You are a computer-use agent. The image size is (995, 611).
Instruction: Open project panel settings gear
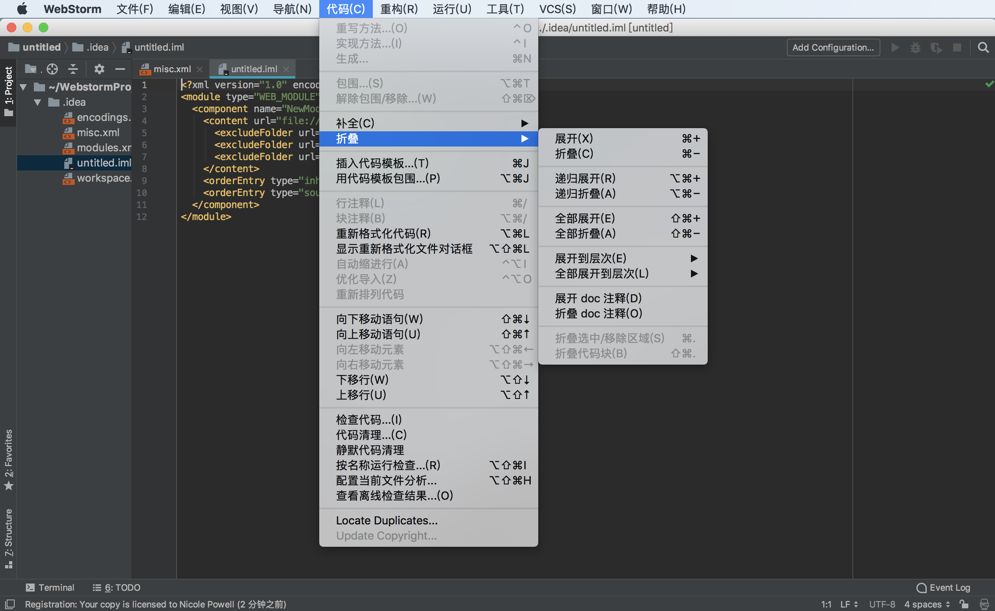(x=99, y=69)
